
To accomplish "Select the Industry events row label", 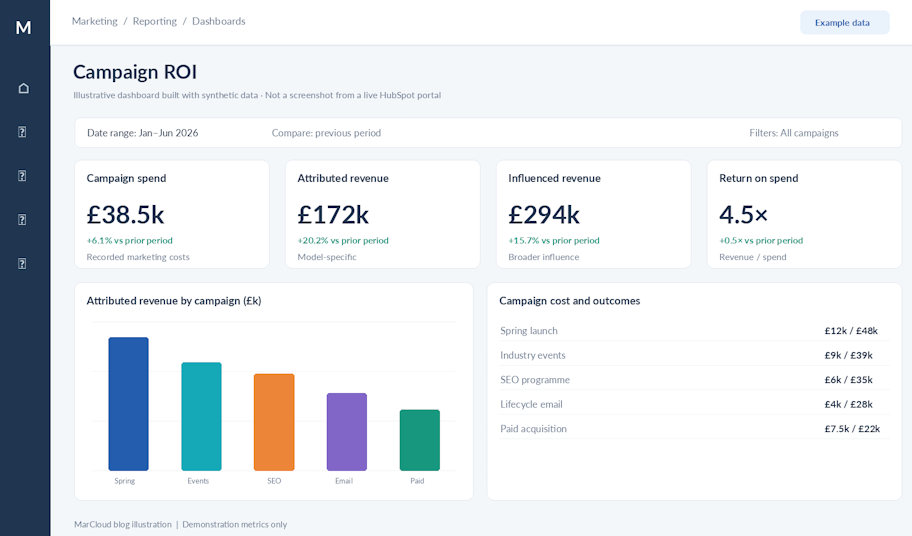I will (x=533, y=355).
